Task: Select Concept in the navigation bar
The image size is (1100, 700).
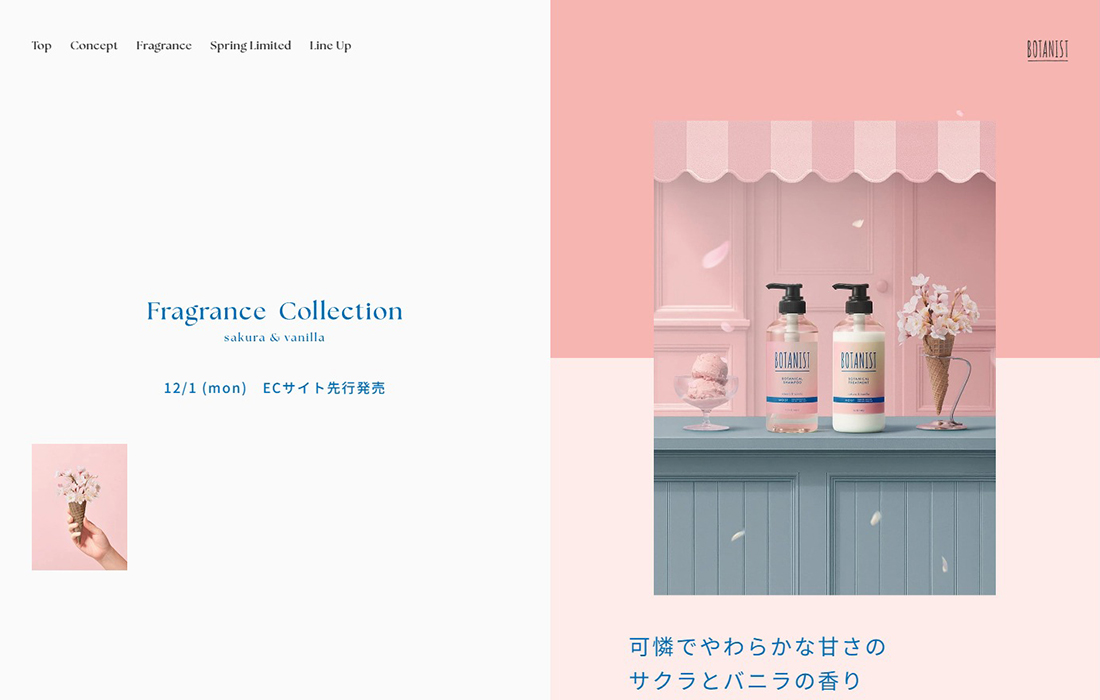Action: (x=93, y=45)
